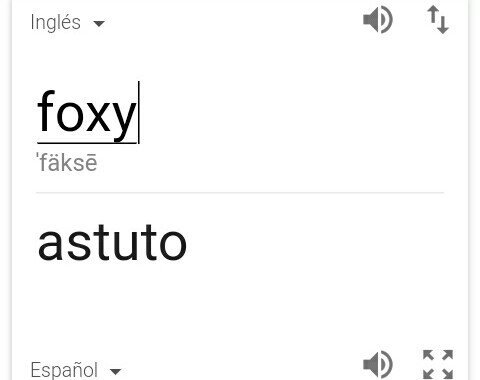Image resolution: width=480 pixels, height=380 pixels.
Task: Place cursor at end of foxy
Action: pos(138,113)
